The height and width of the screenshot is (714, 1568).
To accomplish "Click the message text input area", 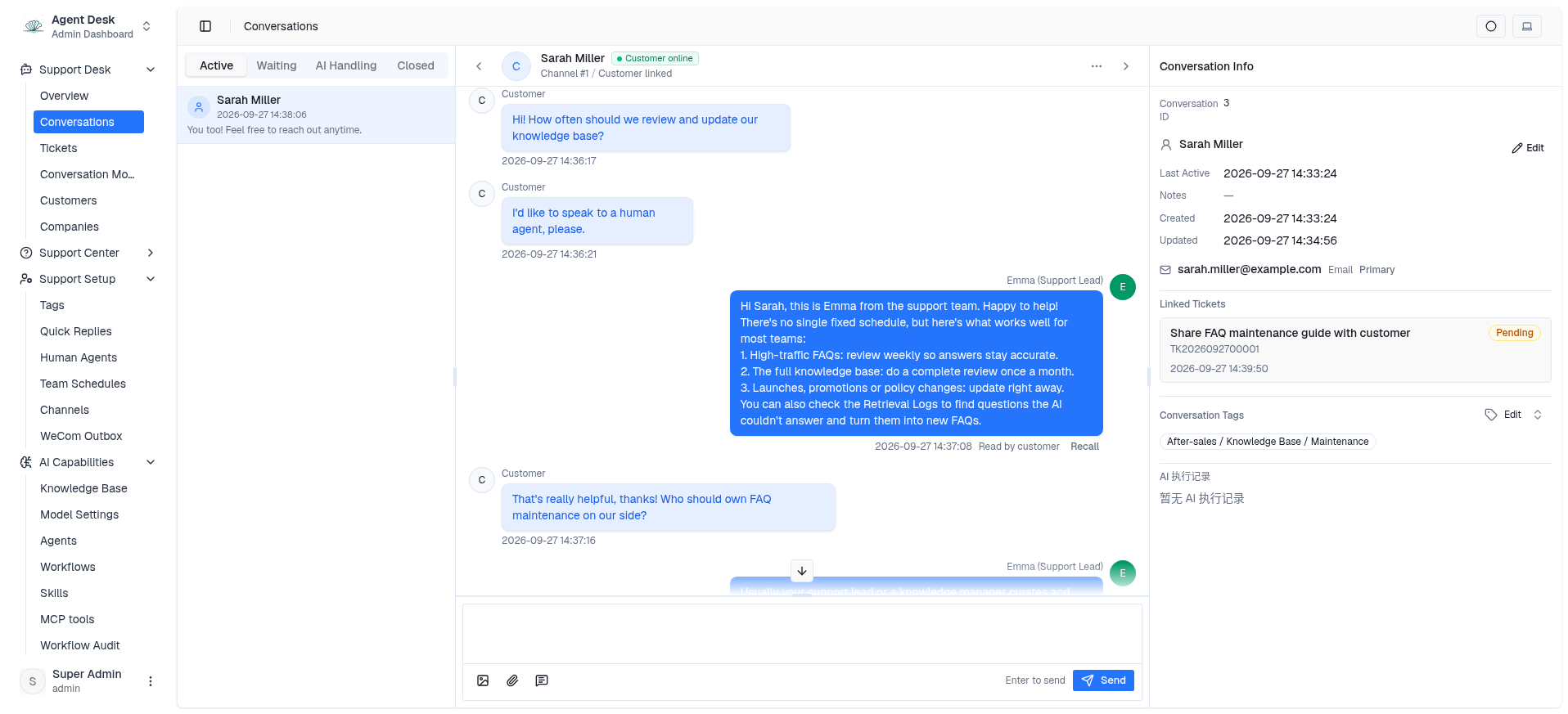I will pyautogui.click(x=802, y=634).
